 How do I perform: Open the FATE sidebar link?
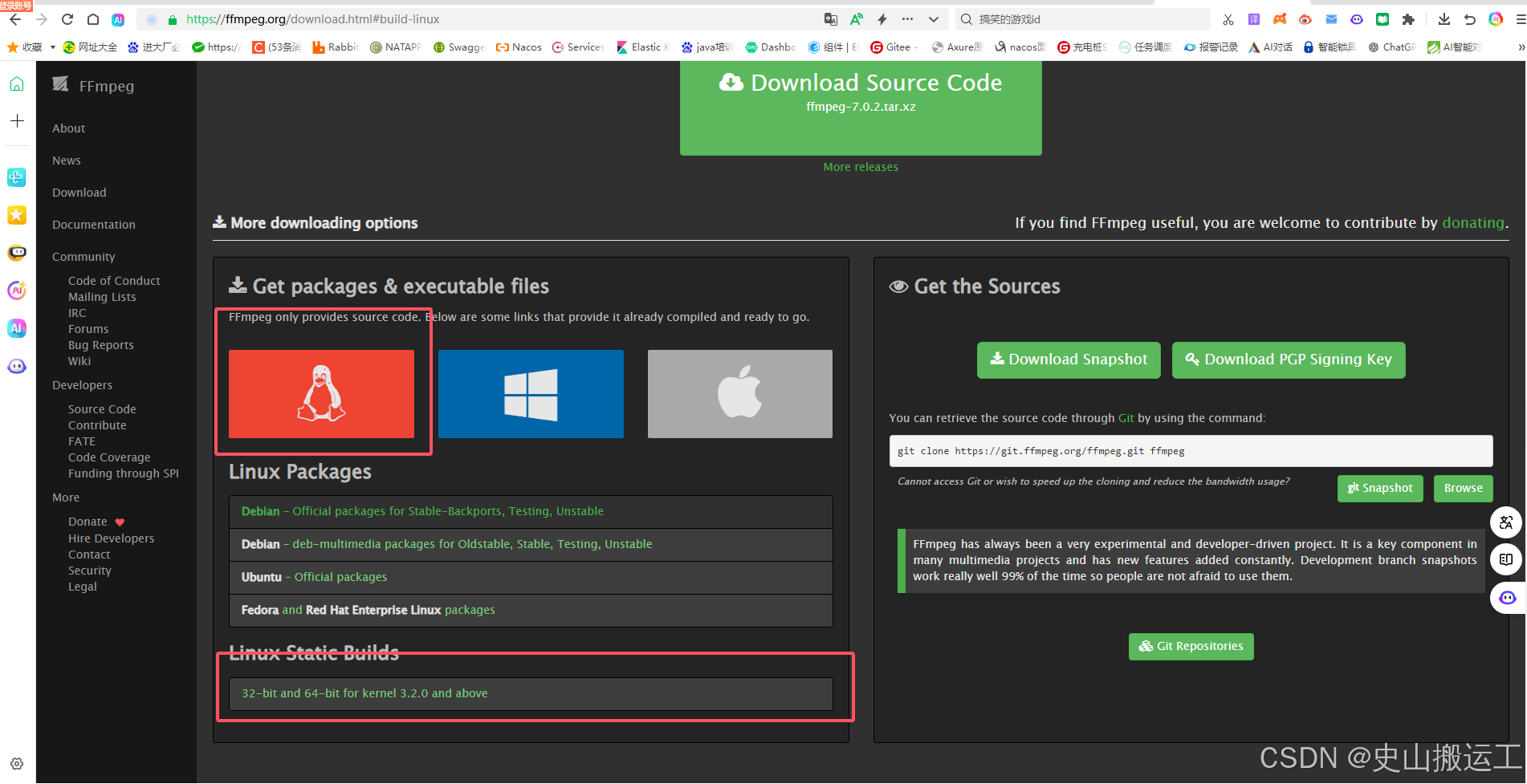(82, 441)
